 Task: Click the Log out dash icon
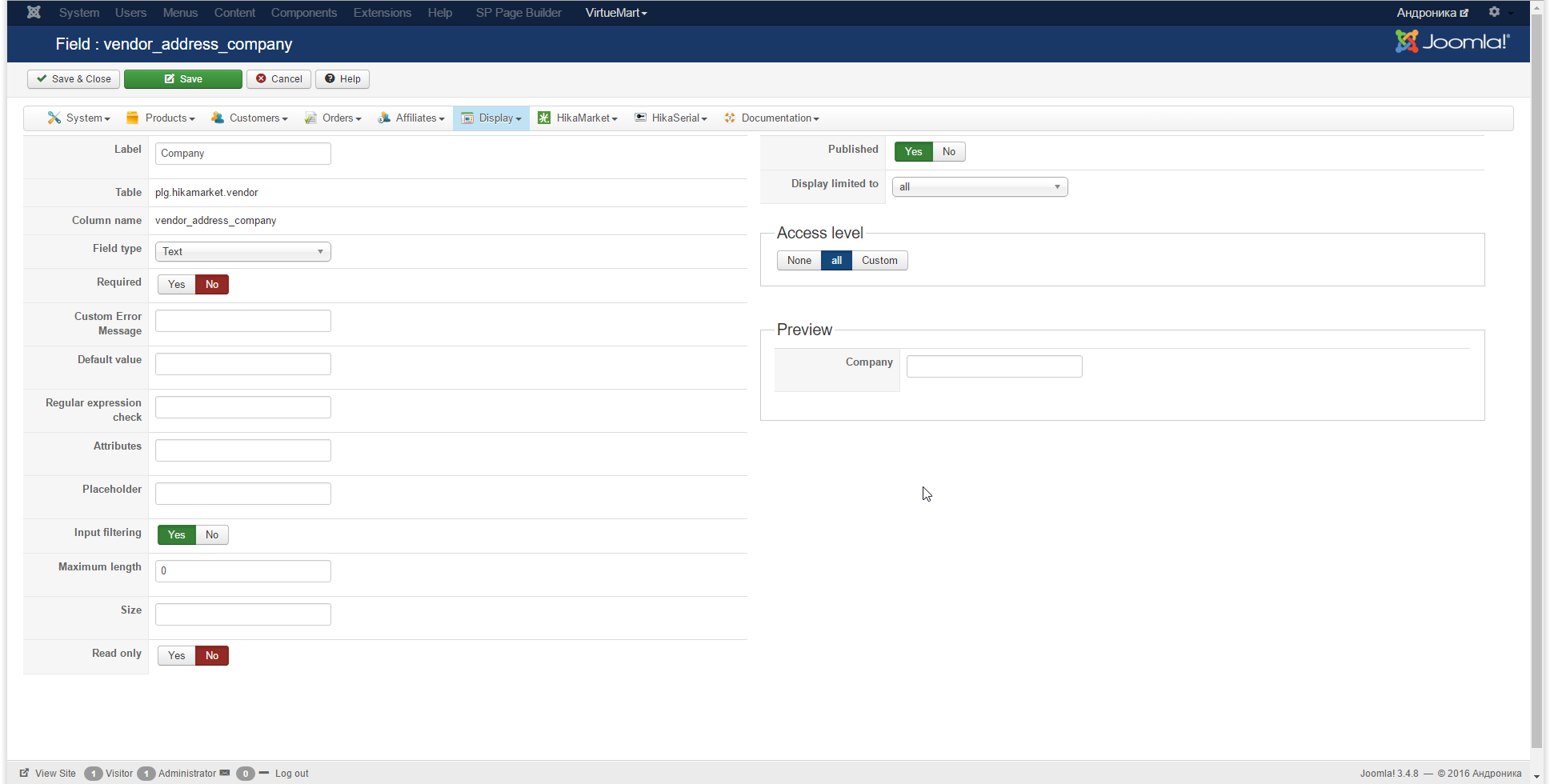[x=264, y=773]
